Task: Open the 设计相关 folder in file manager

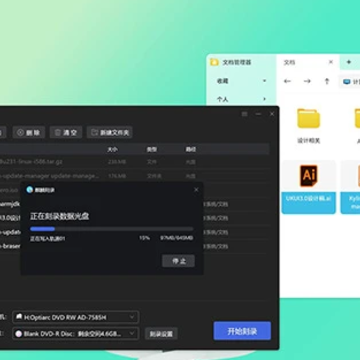Action: [309, 126]
